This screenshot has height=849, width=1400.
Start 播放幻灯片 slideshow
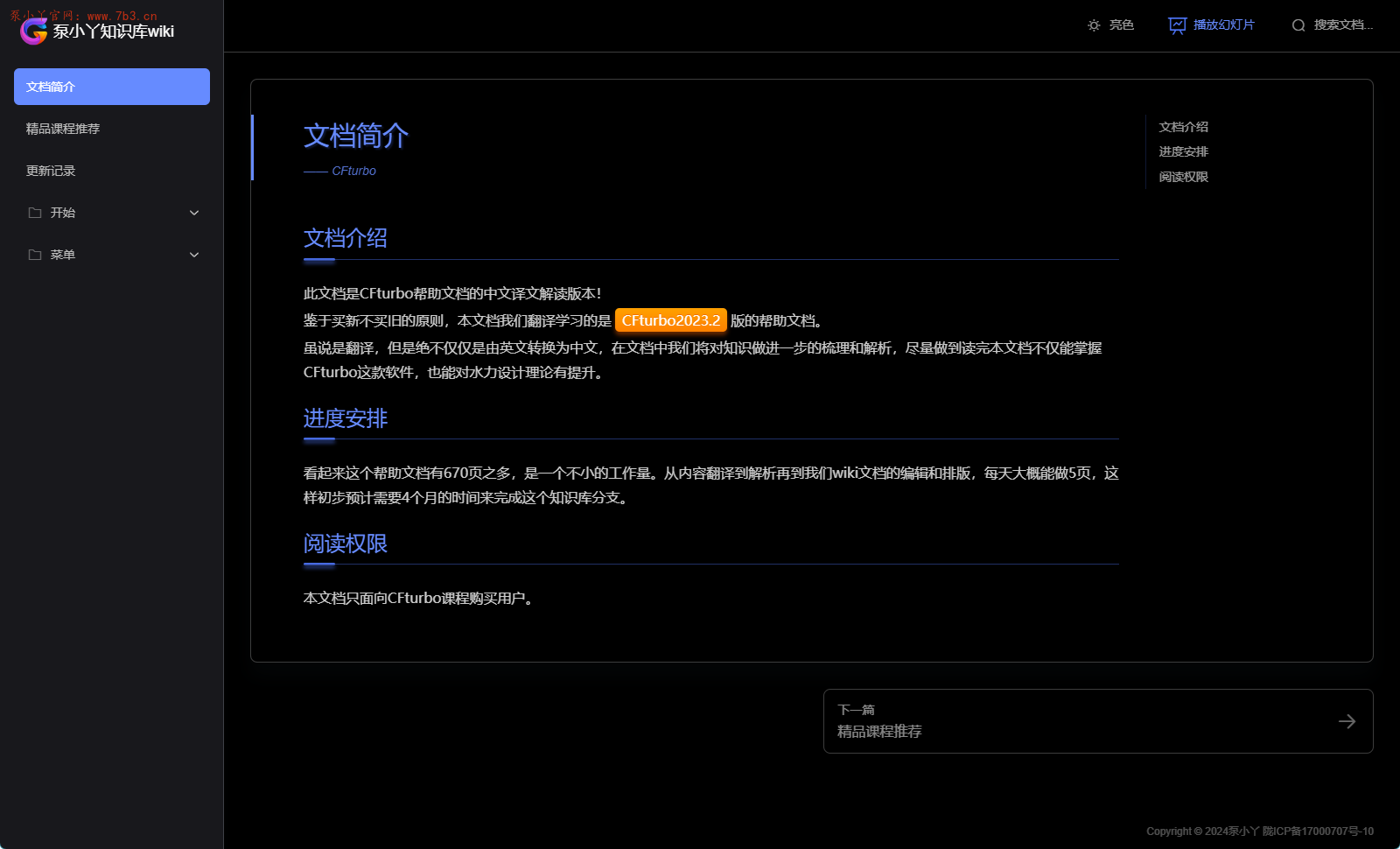click(x=1212, y=25)
